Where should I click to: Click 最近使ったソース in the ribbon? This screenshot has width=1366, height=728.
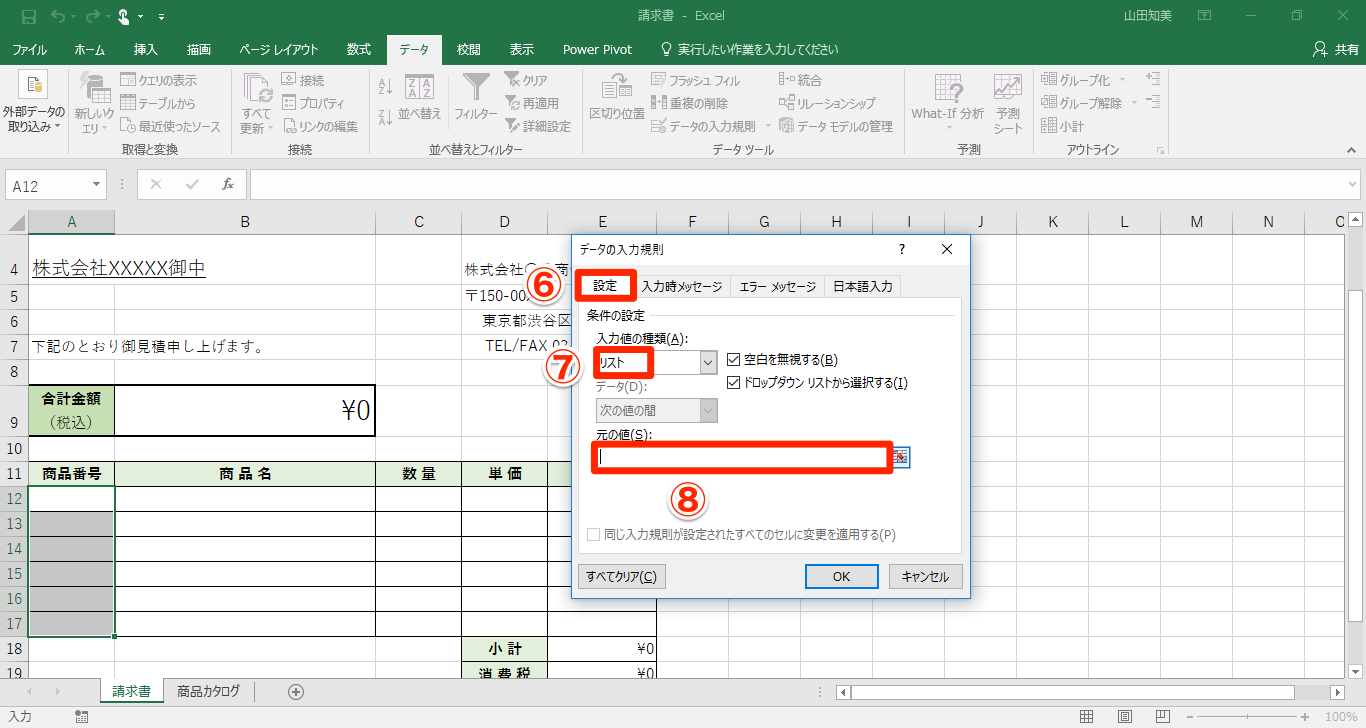pos(170,126)
